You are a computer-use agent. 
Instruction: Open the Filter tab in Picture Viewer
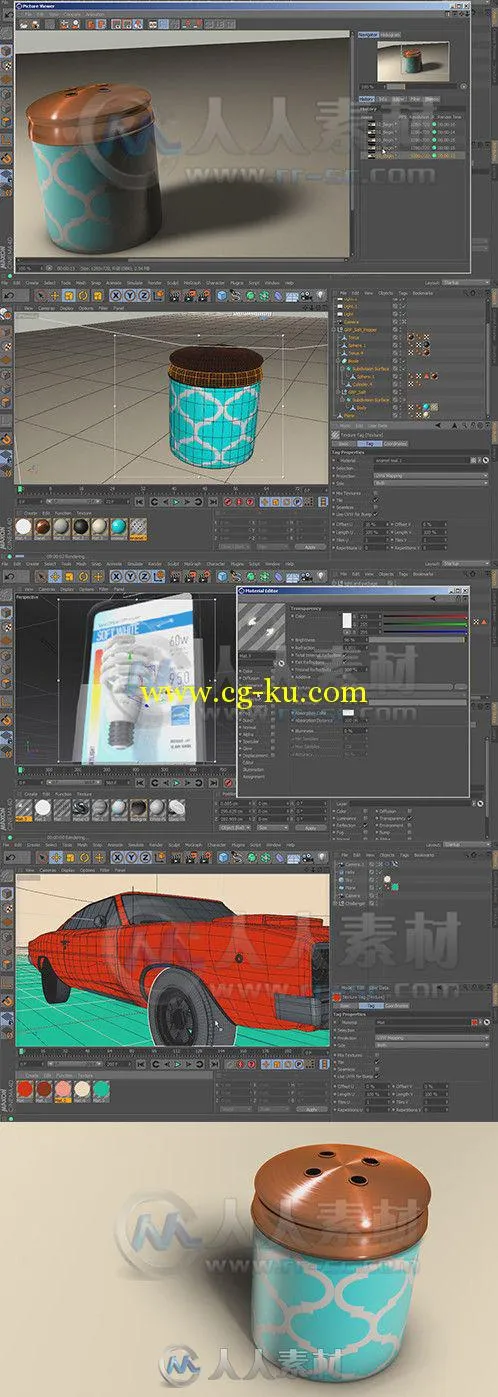[x=415, y=99]
